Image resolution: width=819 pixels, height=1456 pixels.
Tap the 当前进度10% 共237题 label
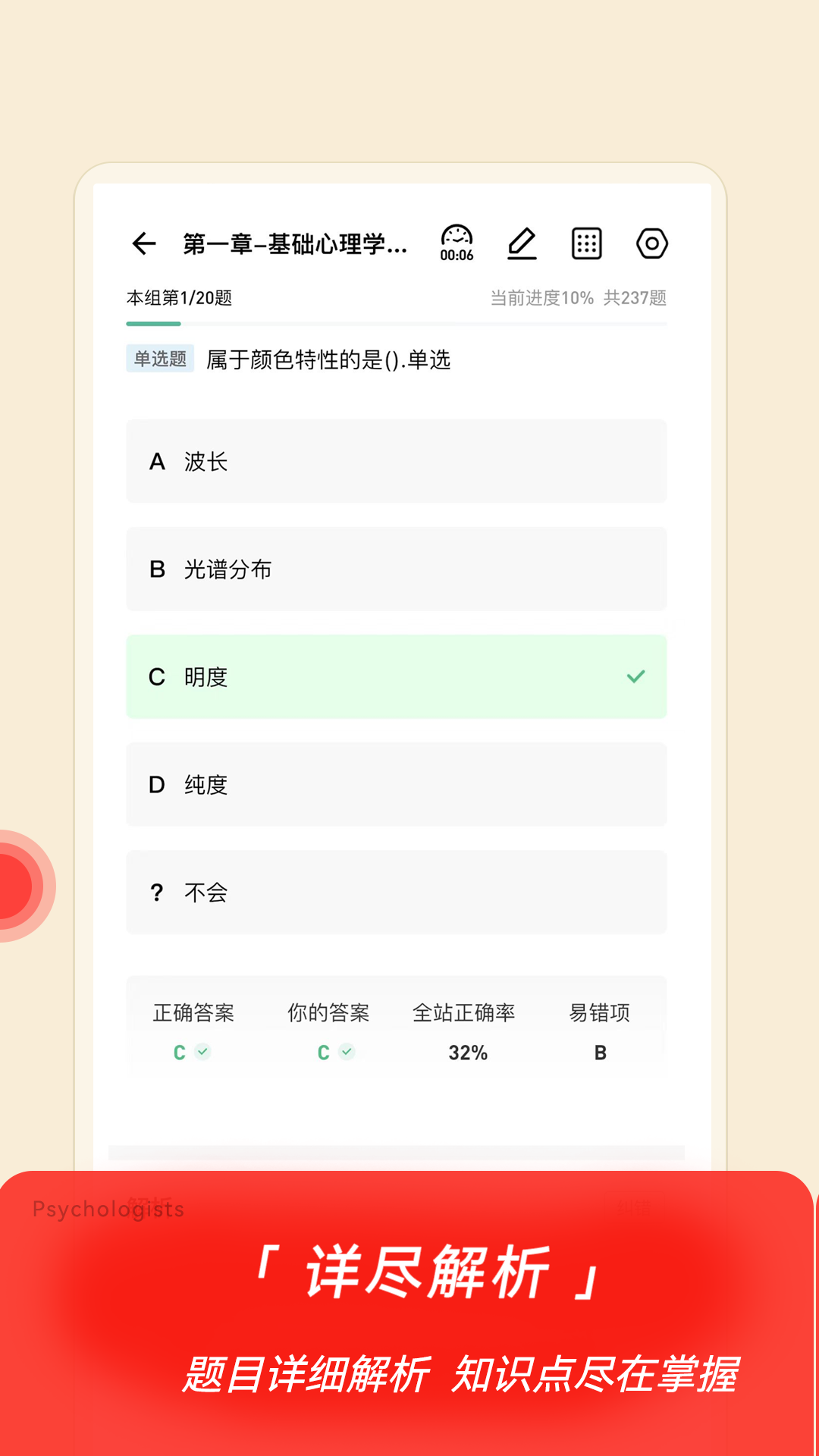(x=578, y=298)
